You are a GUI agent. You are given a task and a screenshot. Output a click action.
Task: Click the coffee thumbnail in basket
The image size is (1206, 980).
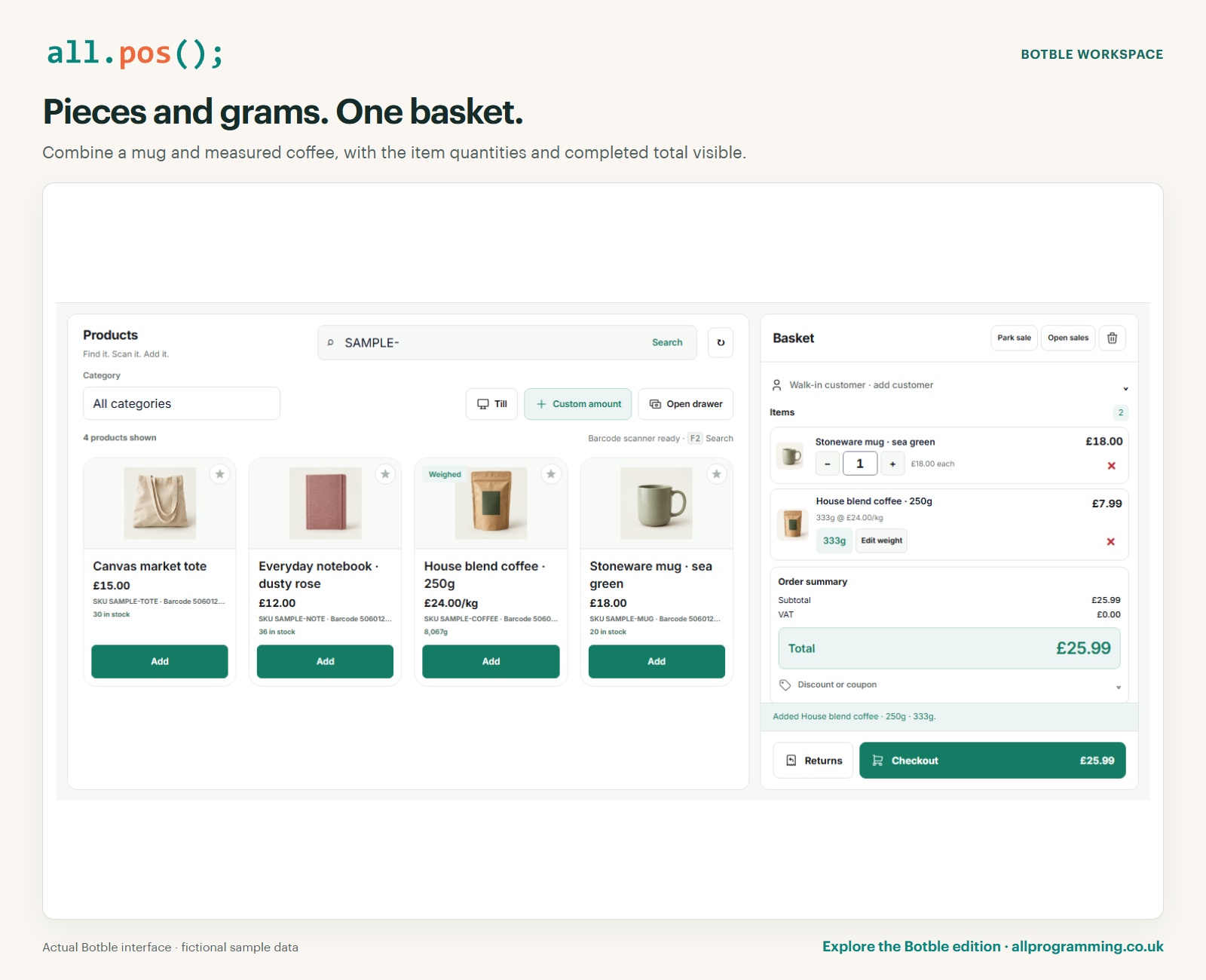[792, 524]
